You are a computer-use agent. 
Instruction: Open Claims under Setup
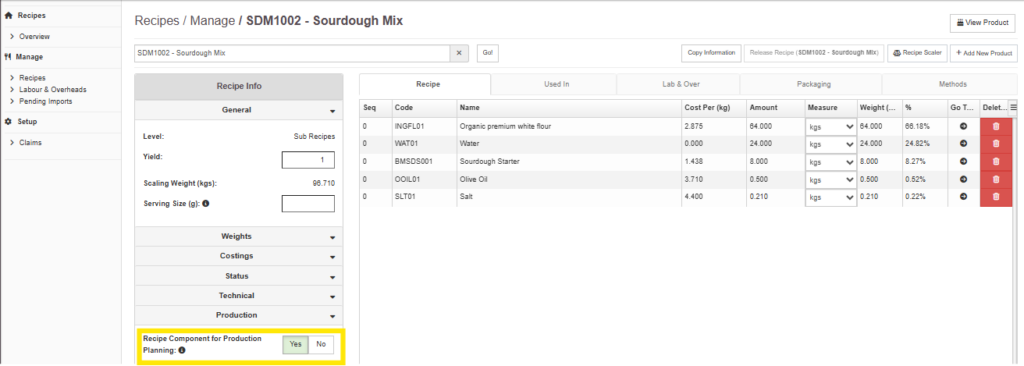(x=30, y=142)
